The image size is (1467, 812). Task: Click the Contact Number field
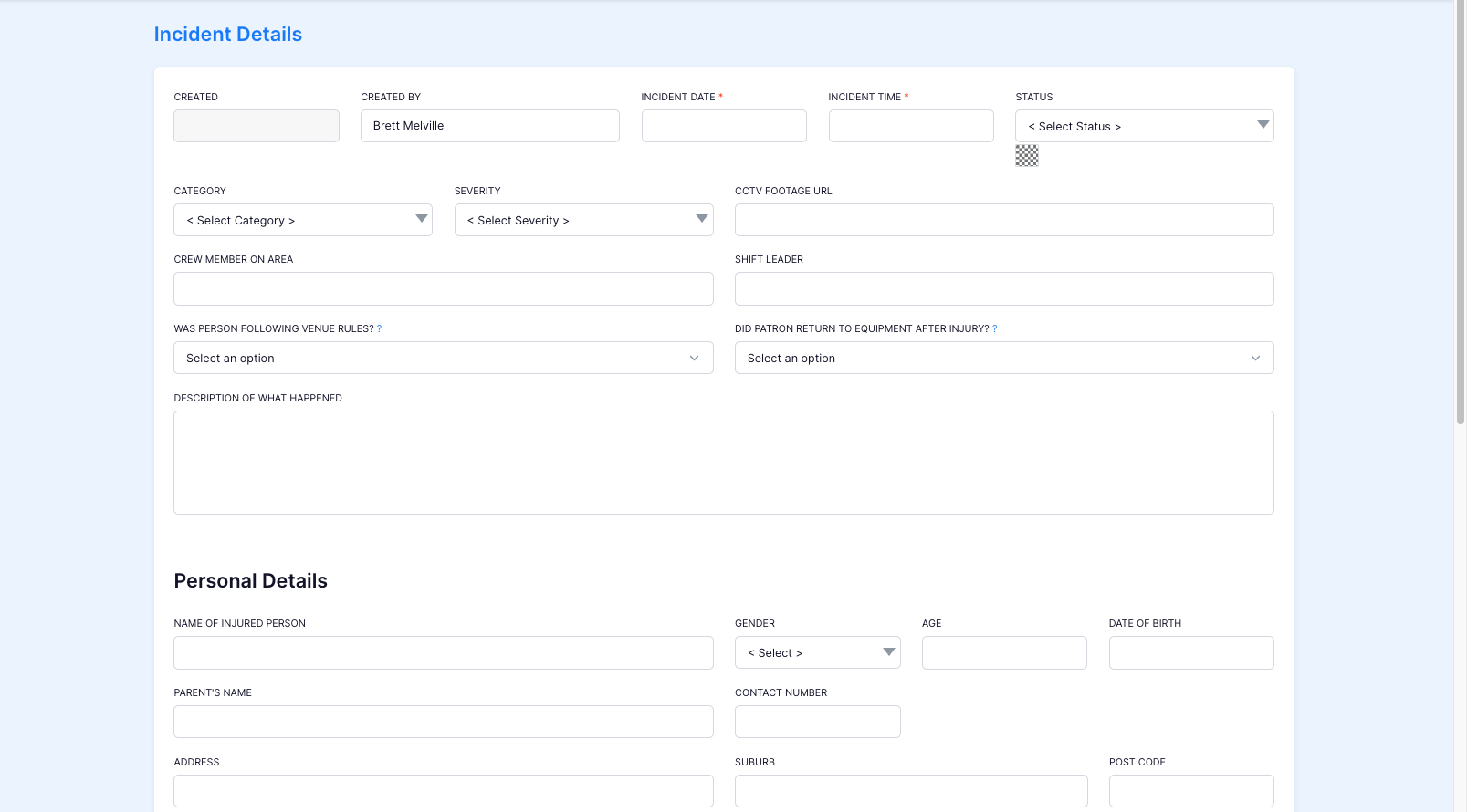817,722
